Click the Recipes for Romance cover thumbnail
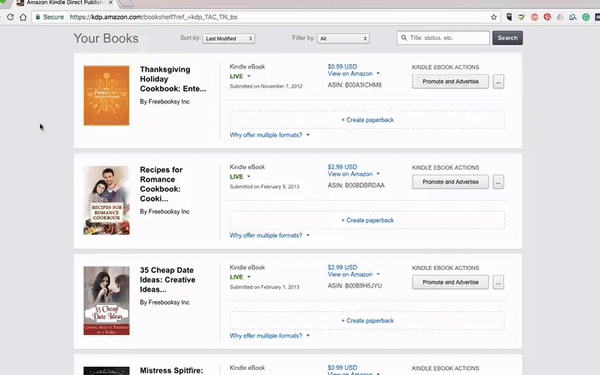This screenshot has width=600, height=375. pyautogui.click(x=106, y=200)
